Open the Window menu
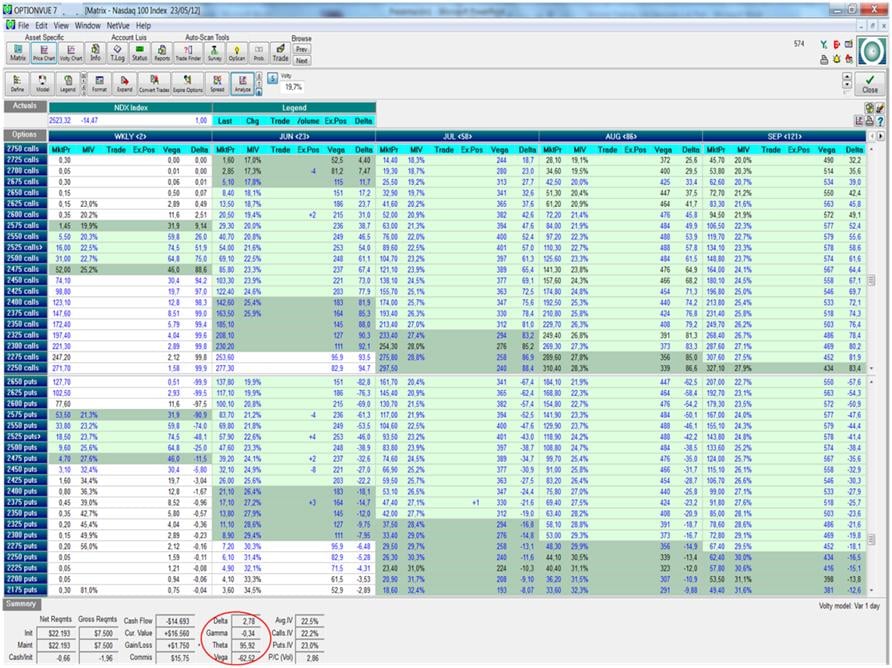The width and height of the screenshot is (892, 668). click(x=88, y=24)
